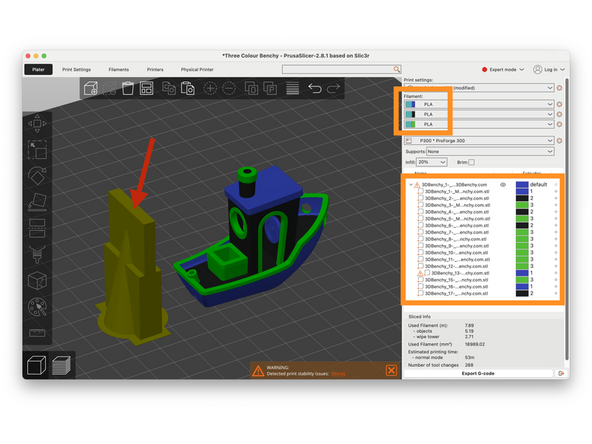This screenshot has height=444, width=592.
Task: Click the Redo arrow
Action: tap(333, 88)
